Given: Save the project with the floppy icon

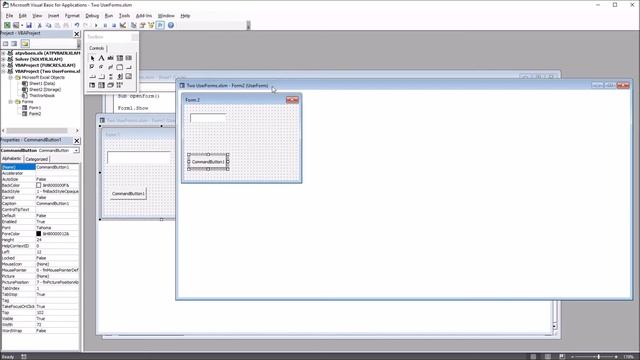Looking at the screenshot, I should (x=29, y=25).
